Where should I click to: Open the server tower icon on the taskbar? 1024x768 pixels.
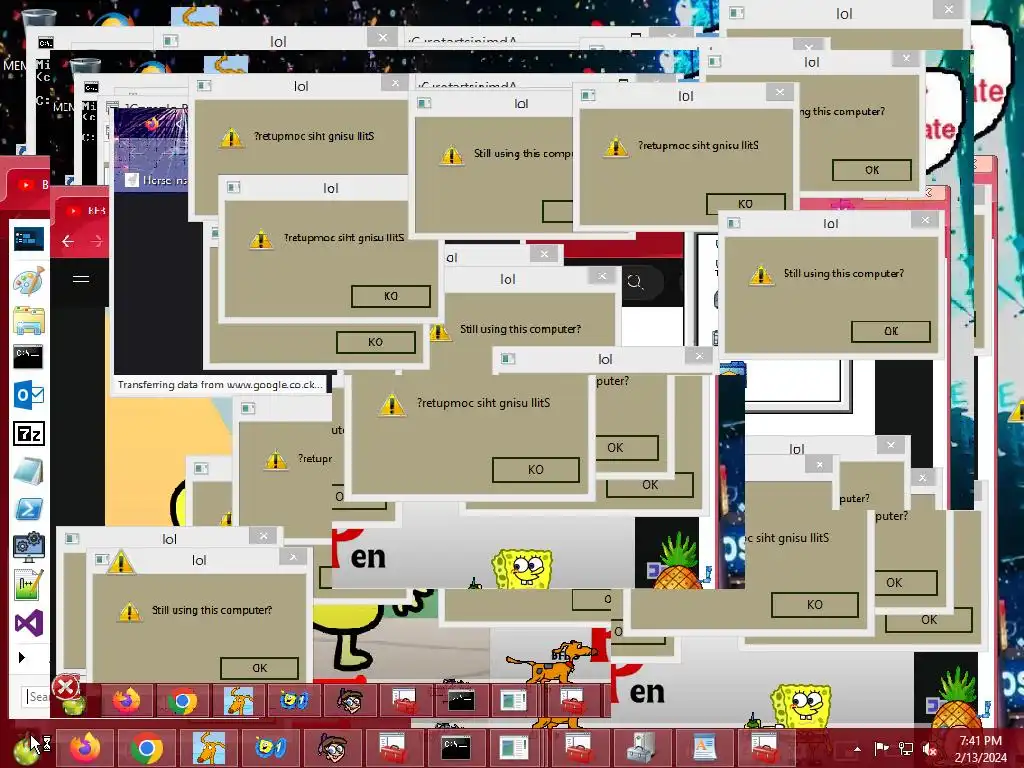640,748
